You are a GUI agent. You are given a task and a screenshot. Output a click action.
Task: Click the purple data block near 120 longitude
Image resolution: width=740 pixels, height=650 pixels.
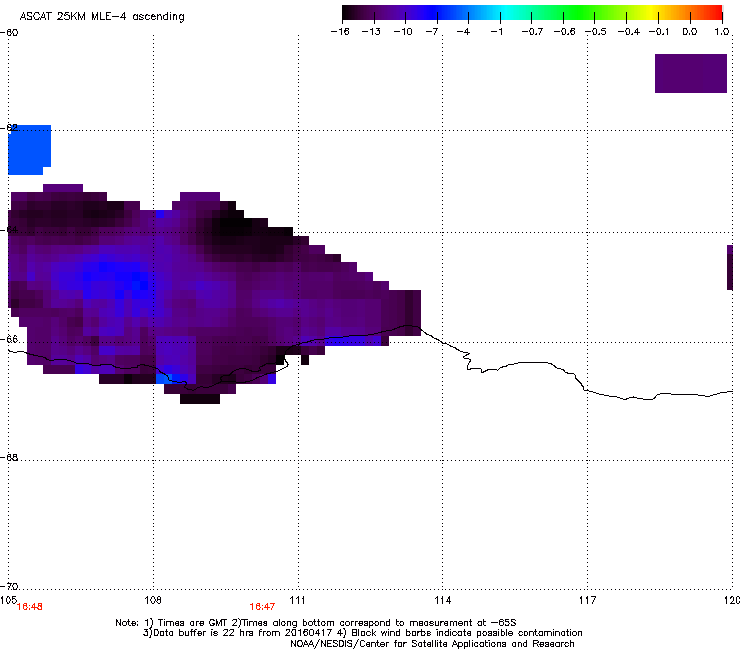point(690,73)
